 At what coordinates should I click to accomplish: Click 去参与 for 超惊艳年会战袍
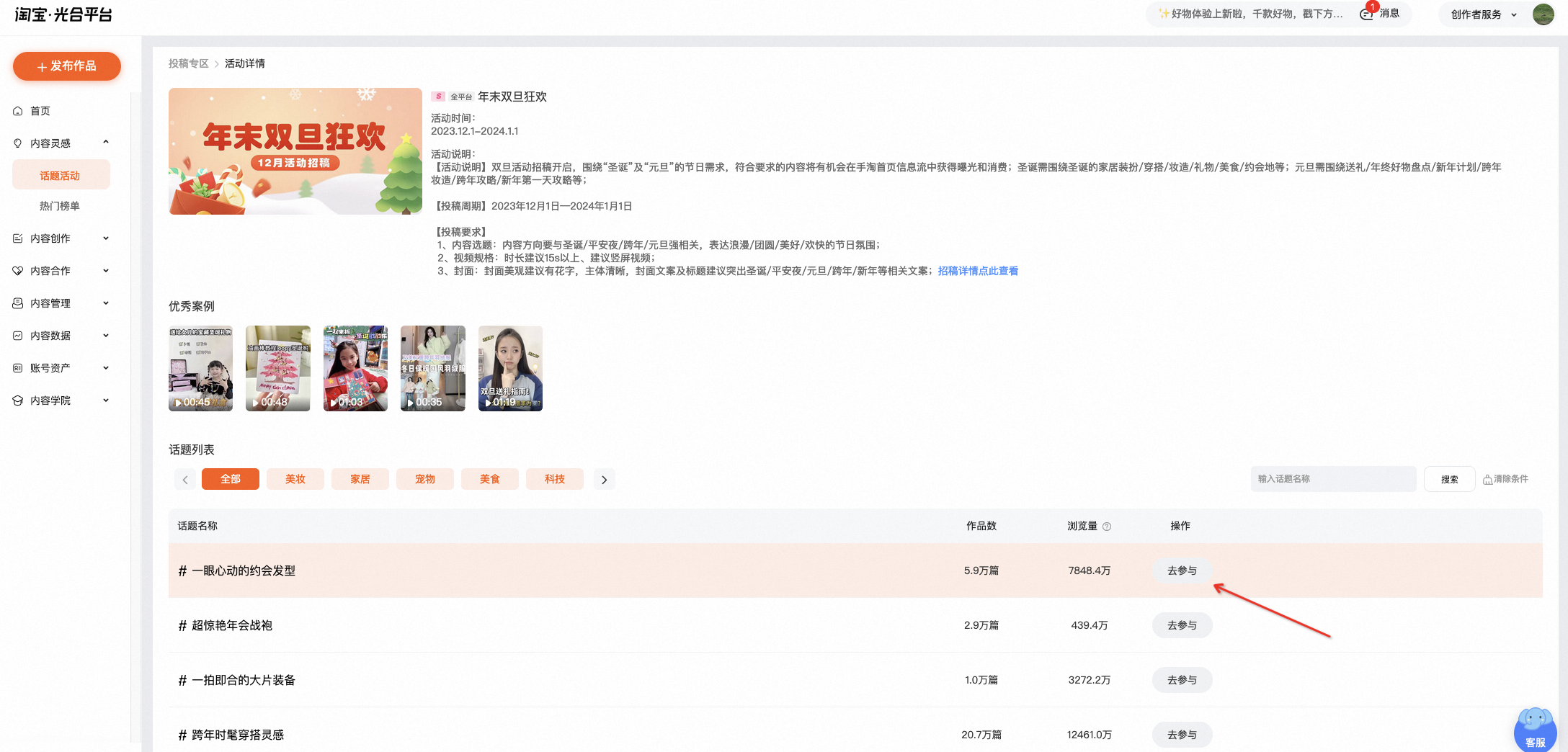(1182, 625)
